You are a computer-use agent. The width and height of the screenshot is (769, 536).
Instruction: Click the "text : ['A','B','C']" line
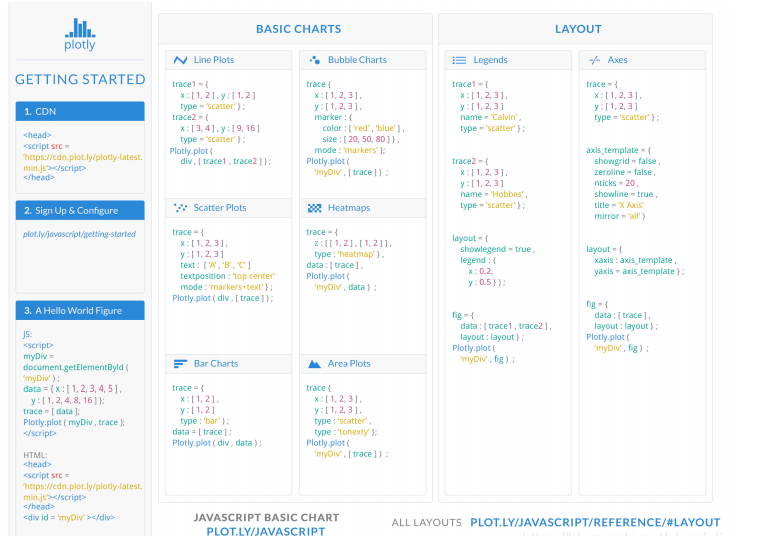pos(215,265)
